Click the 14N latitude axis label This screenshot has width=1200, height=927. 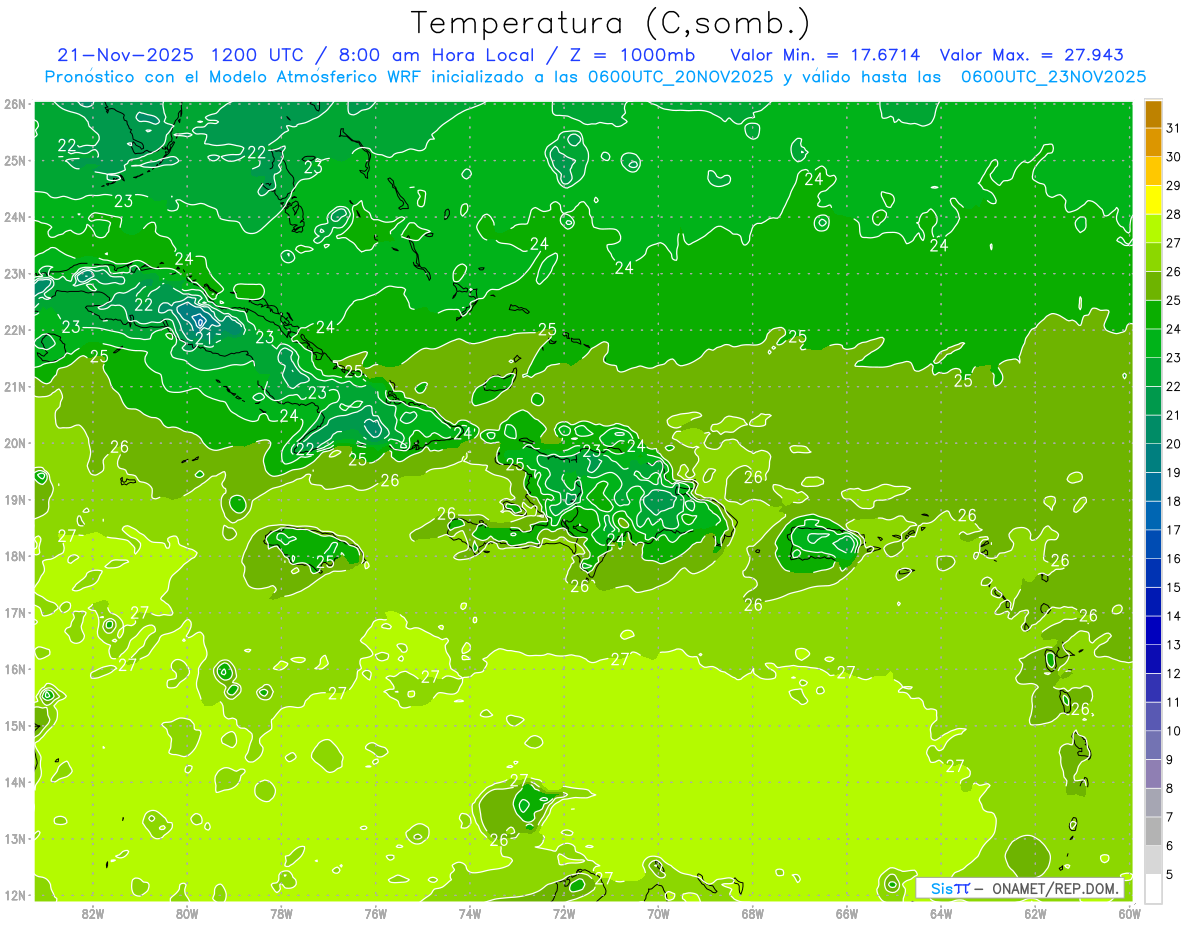click(x=14, y=782)
